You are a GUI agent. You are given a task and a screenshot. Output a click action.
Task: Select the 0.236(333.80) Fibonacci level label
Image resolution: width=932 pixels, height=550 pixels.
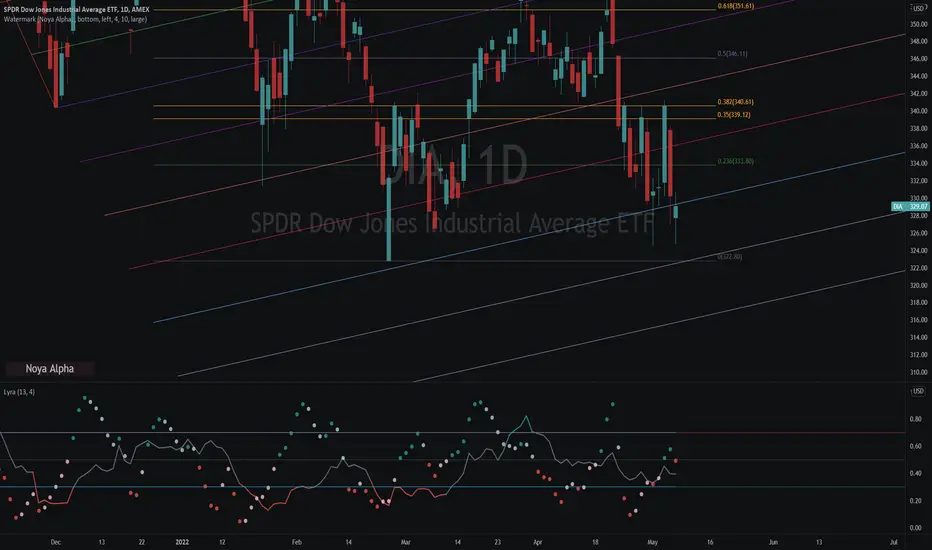pyautogui.click(x=735, y=161)
